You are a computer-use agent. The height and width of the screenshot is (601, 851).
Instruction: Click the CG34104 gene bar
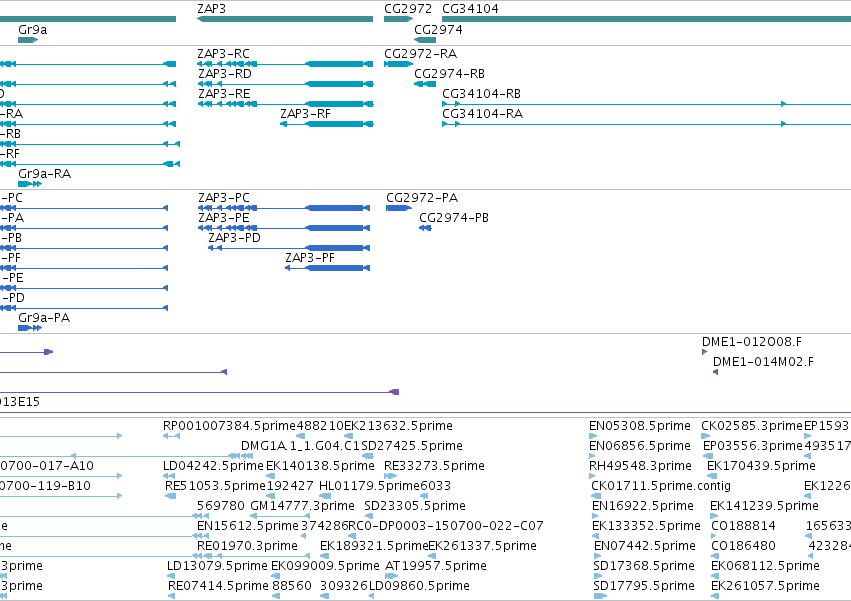[x=646, y=19]
